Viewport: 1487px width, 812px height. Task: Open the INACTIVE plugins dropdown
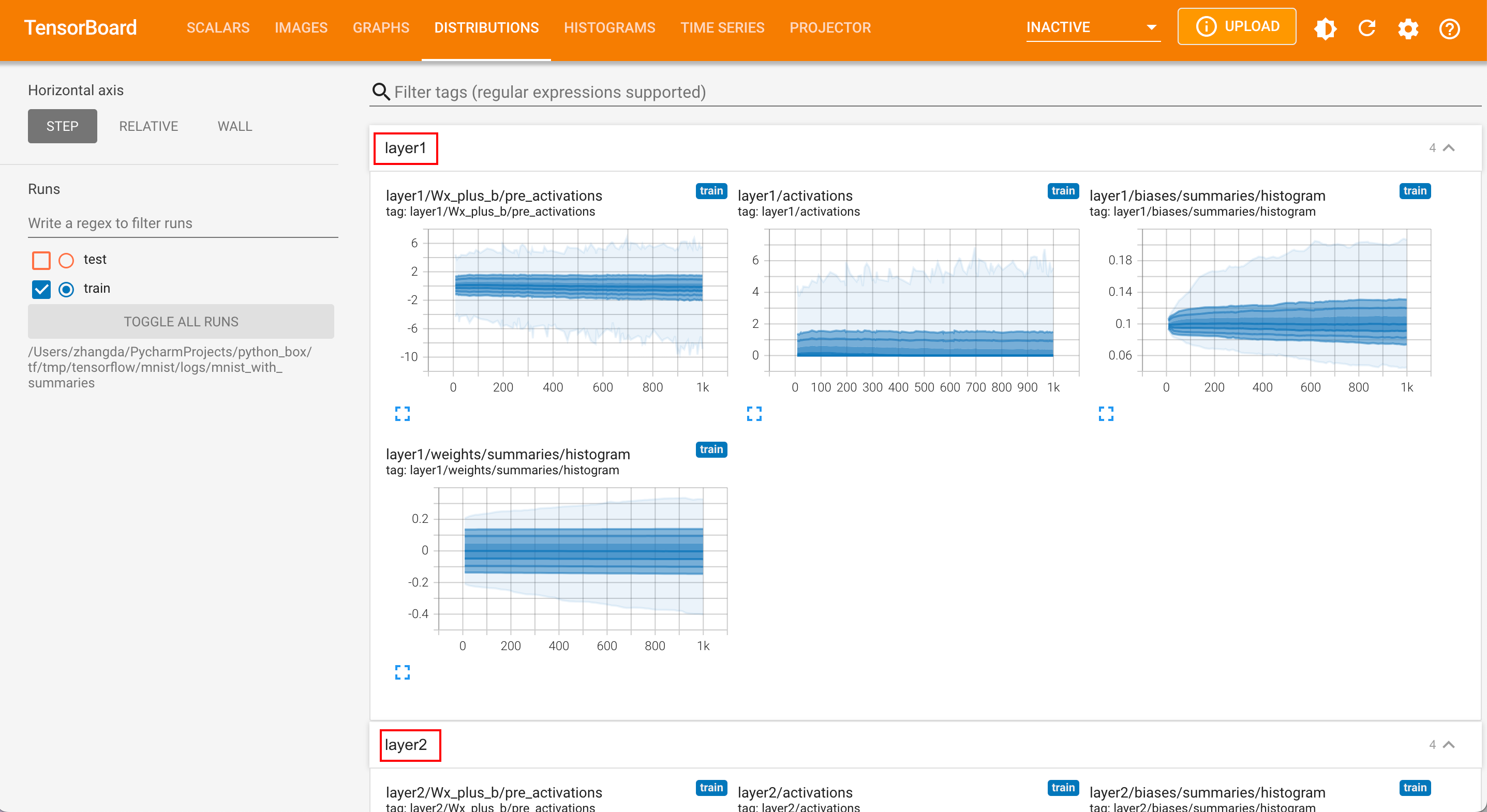click(1092, 27)
